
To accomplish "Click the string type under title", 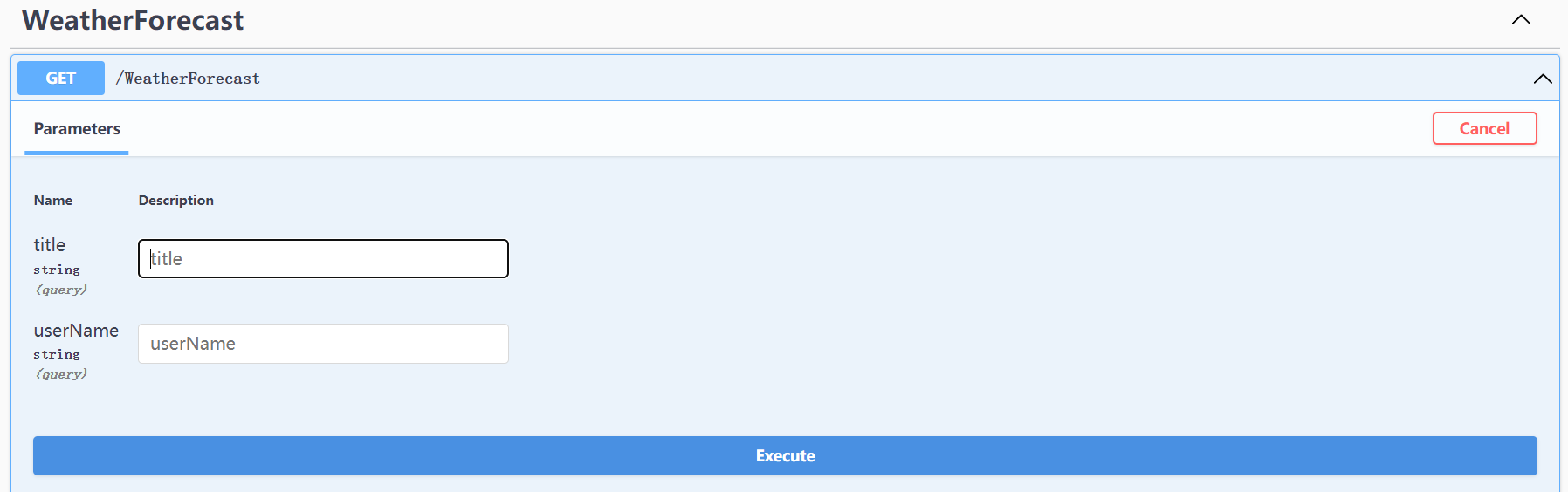I will tap(57, 270).
